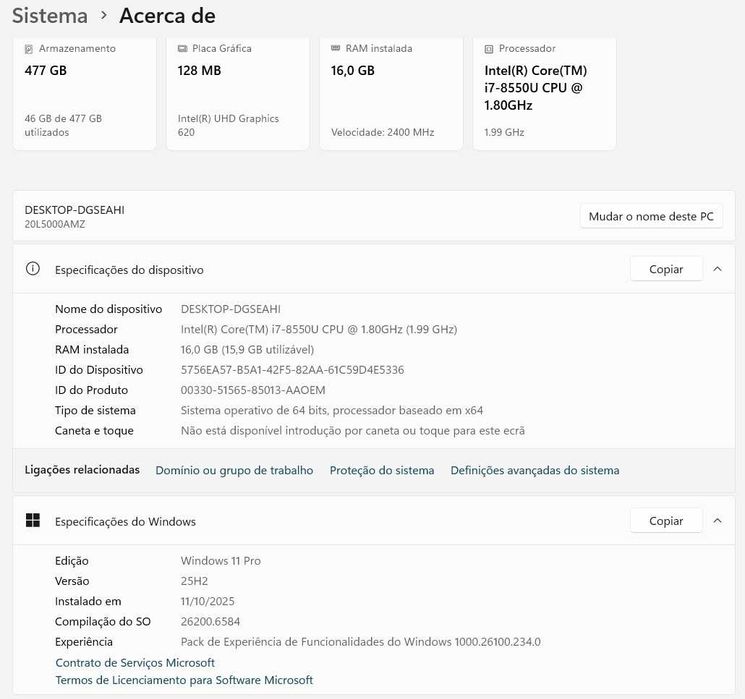Click the storage icon on Armazenamento card

[30, 48]
